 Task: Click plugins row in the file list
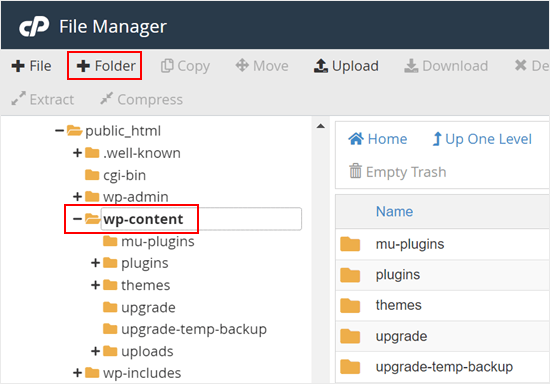[x=443, y=275]
